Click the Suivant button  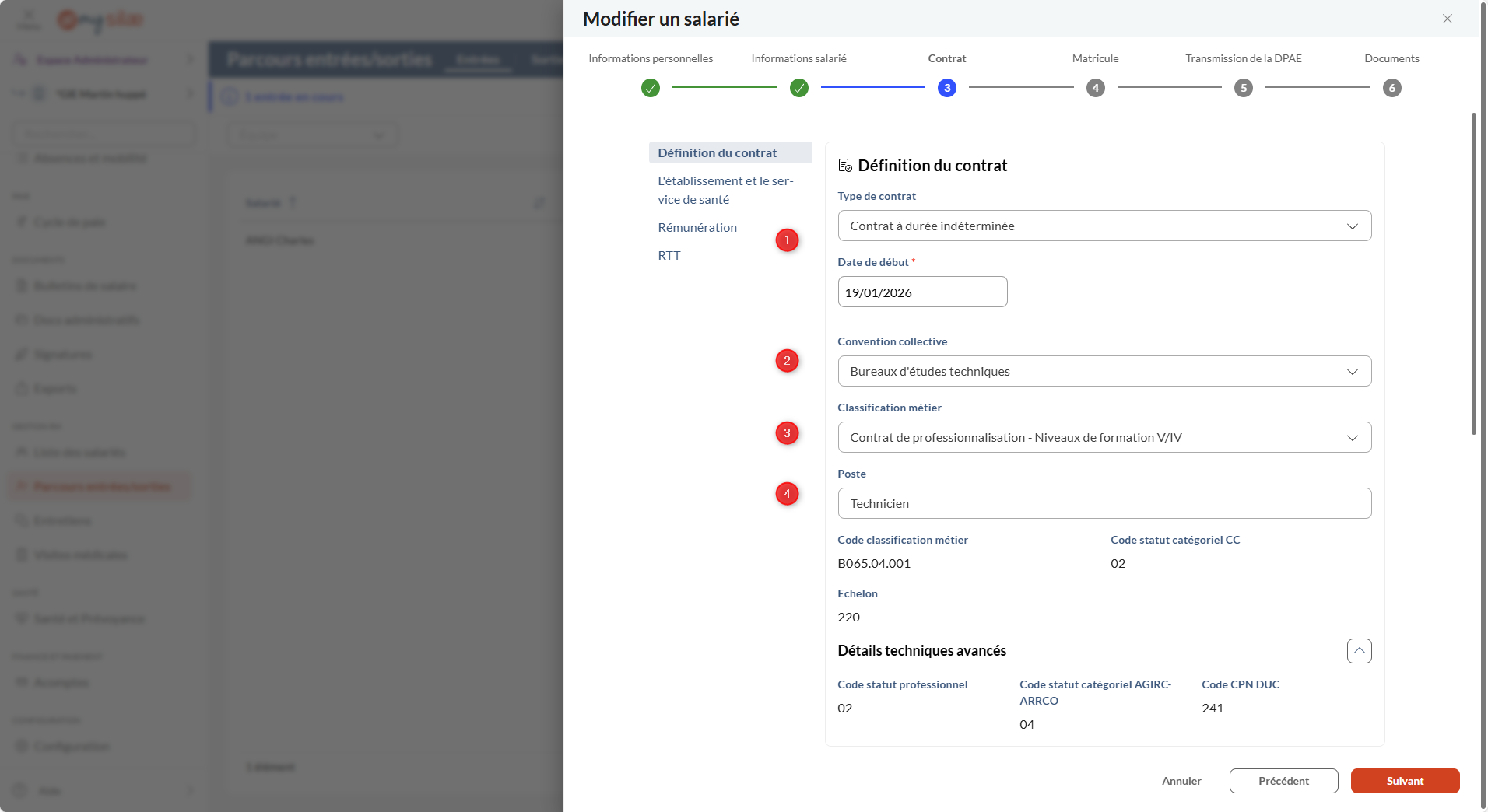pos(1405,781)
